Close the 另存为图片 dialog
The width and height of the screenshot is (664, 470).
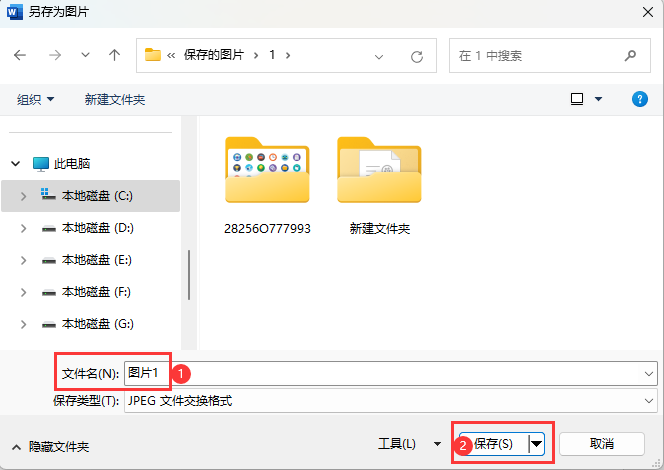pyautogui.click(x=648, y=12)
